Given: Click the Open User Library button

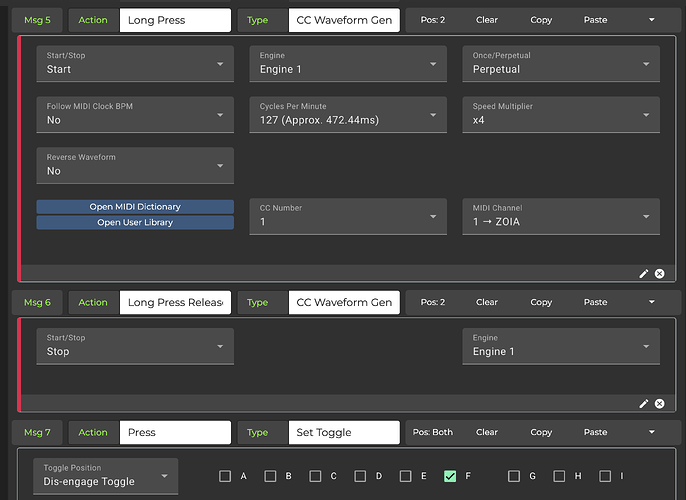Looking at the screenshot, I should tap(135, 222).
